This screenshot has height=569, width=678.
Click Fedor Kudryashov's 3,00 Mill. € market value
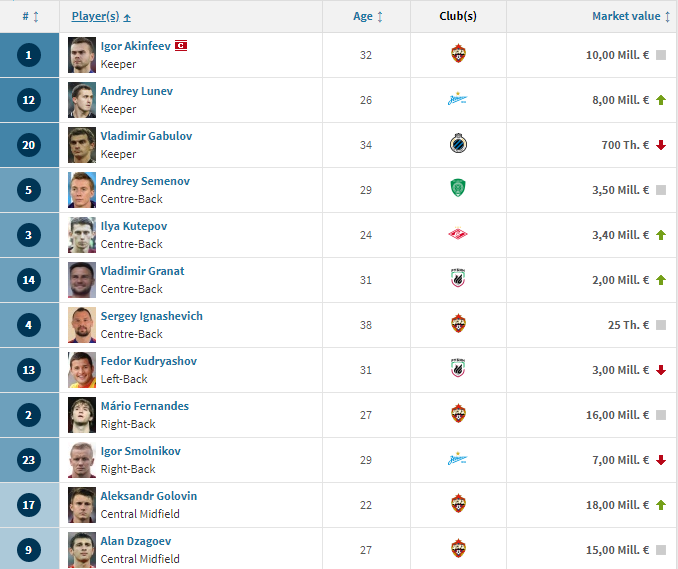620,370
